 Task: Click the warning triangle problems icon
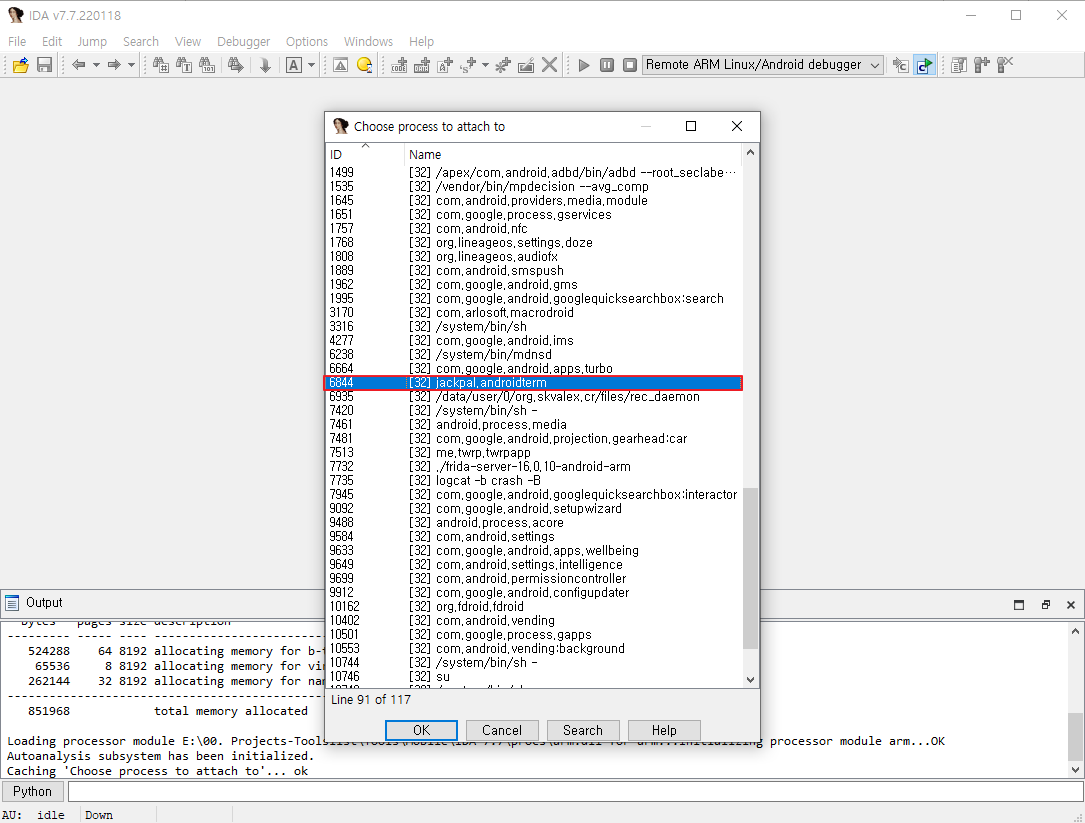pyautogui.click(x=340, y=65)
